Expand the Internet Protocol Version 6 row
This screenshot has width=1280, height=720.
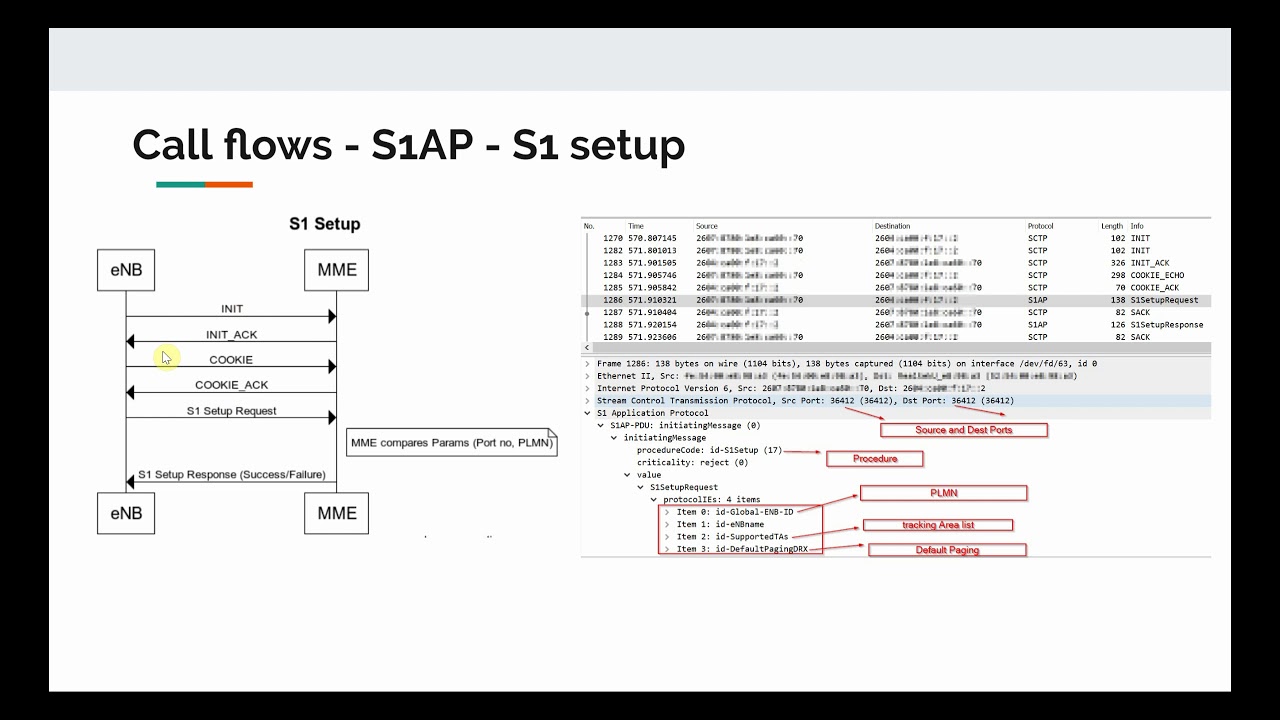pyautogui.click(x=588, y=388)
